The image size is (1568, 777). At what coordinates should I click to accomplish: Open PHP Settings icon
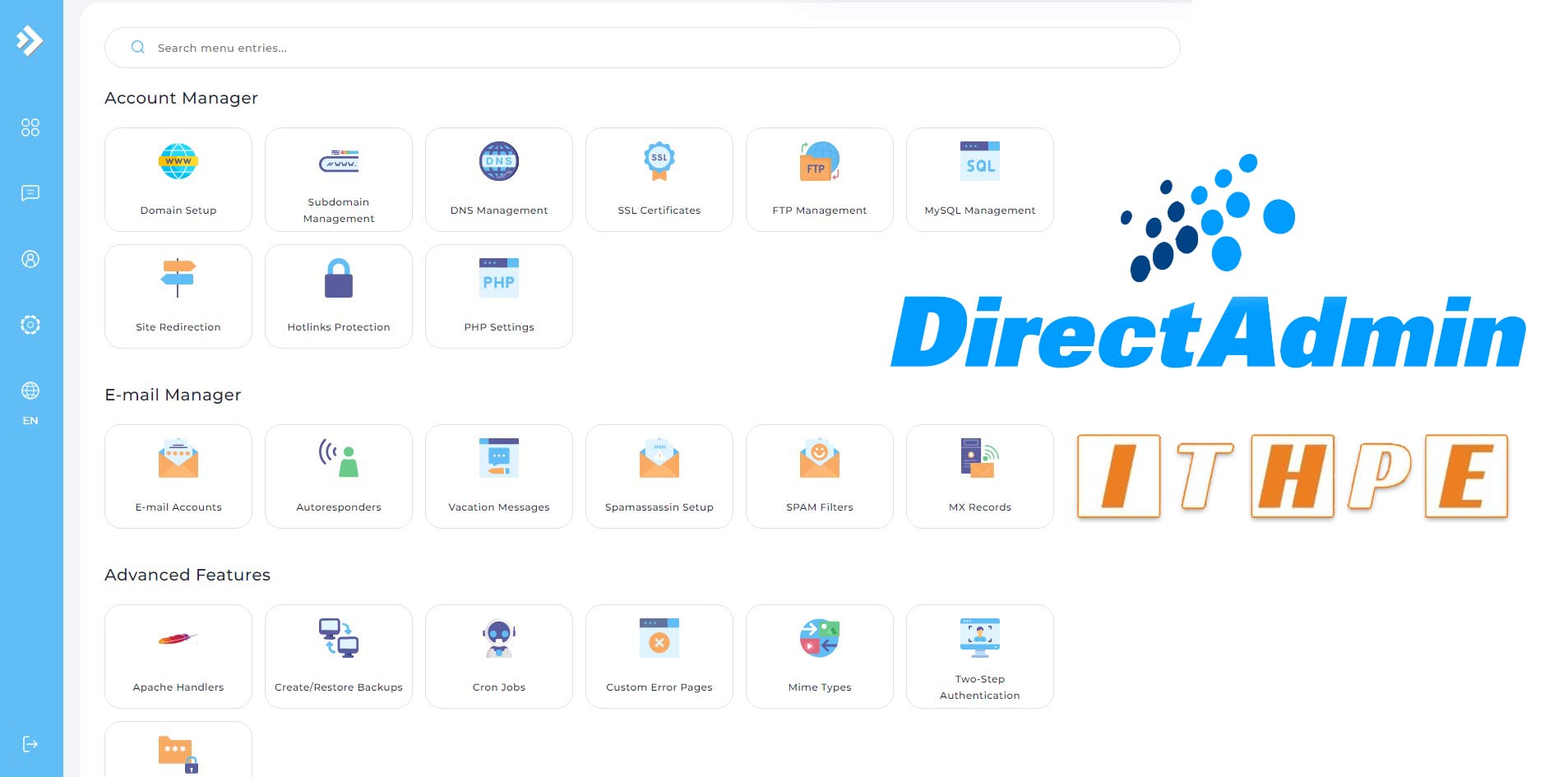(x=499, y=278)
